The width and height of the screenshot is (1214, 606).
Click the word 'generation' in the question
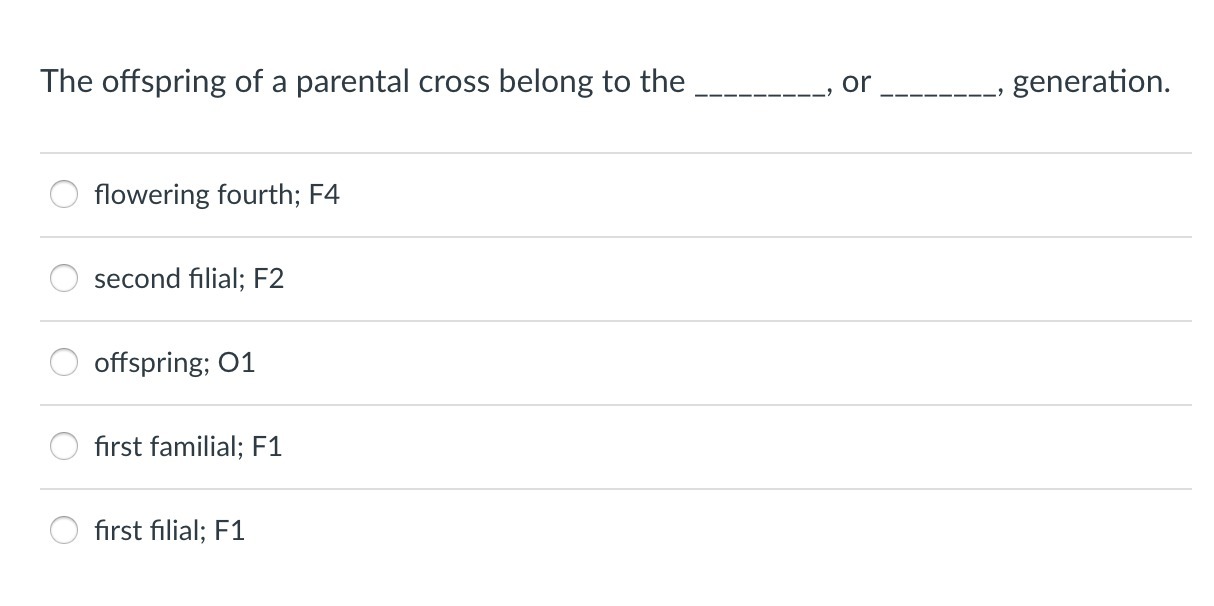coord(1089,82)
